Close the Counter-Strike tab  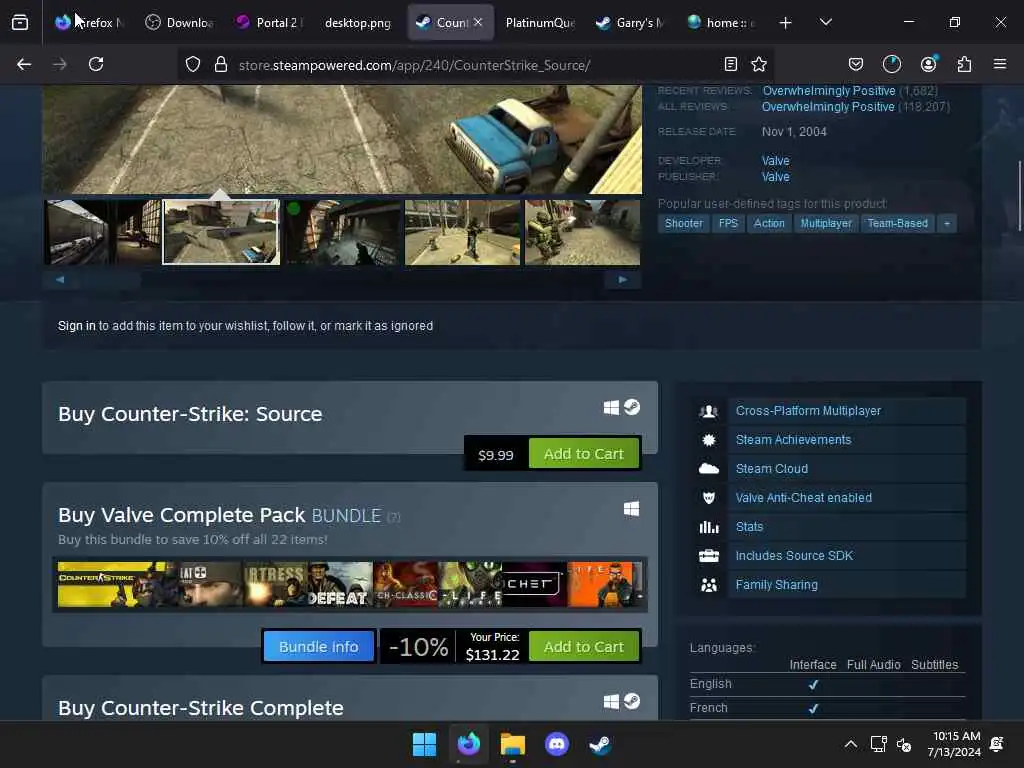(x=478, y=22)
